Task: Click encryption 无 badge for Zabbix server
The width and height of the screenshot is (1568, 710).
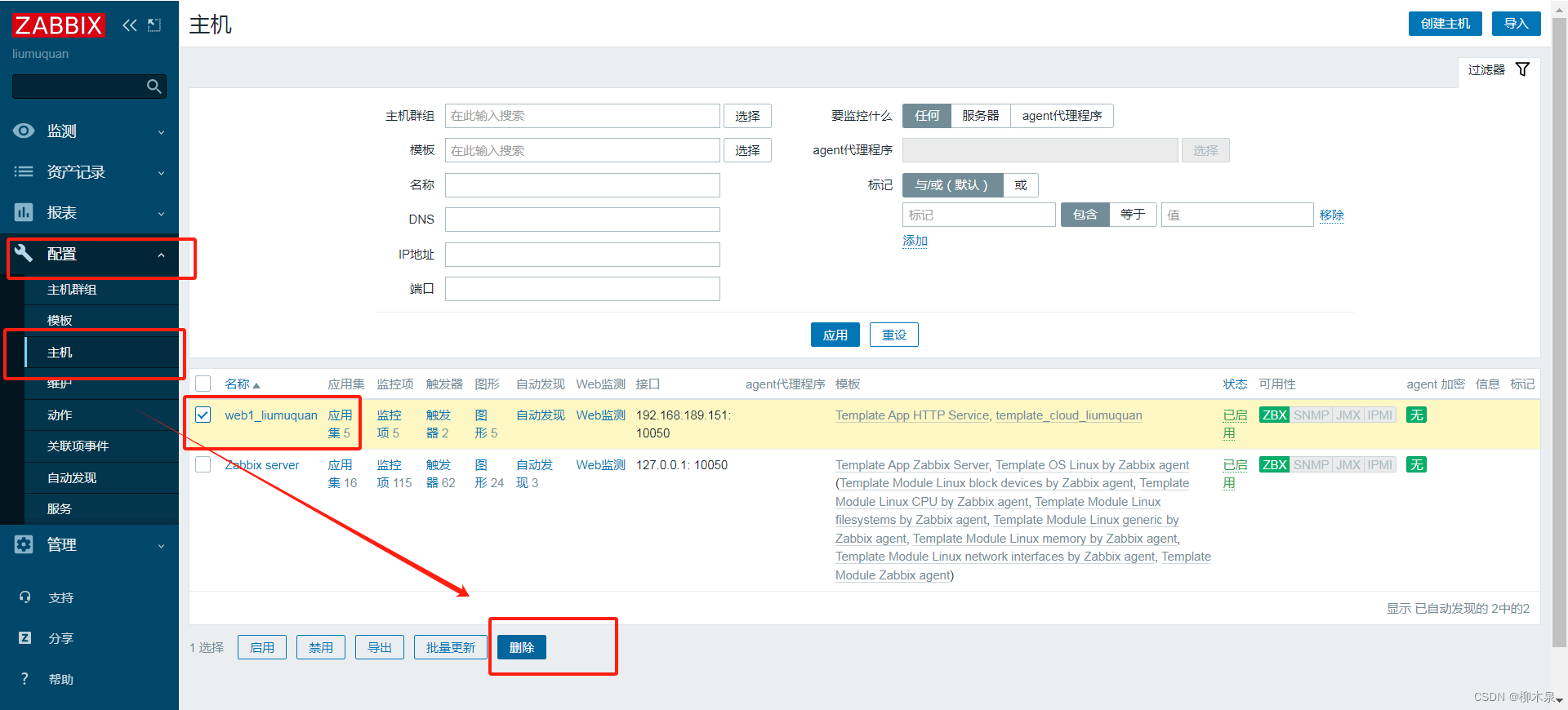Action: (x=1417, y=464)
